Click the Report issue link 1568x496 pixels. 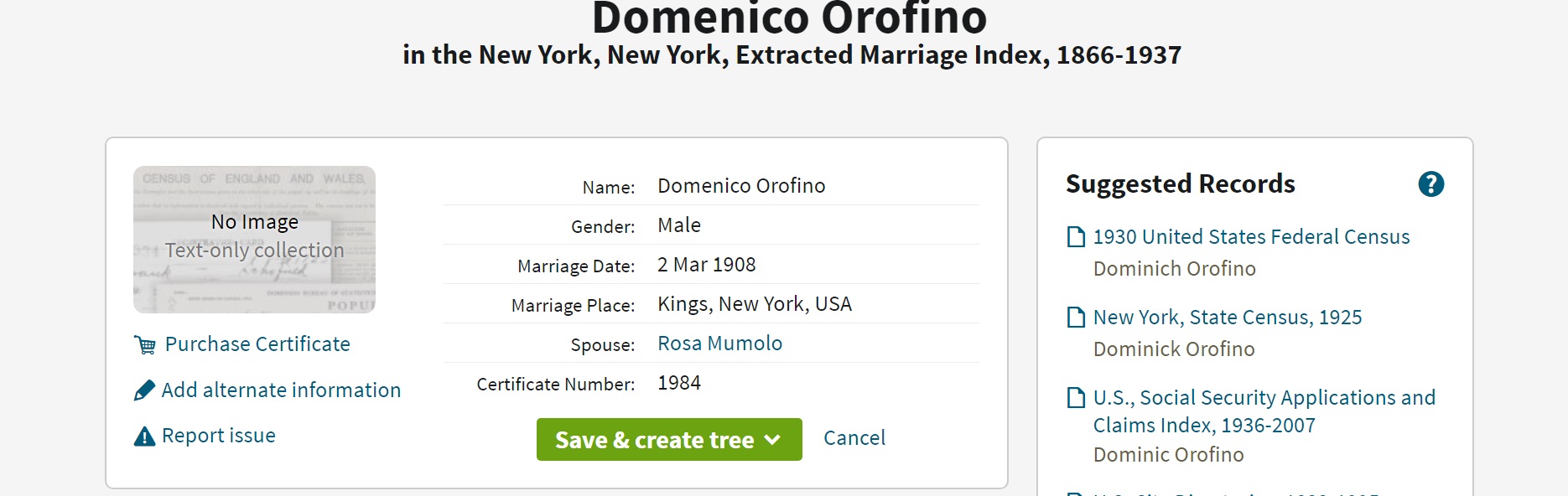coord(218,436)
